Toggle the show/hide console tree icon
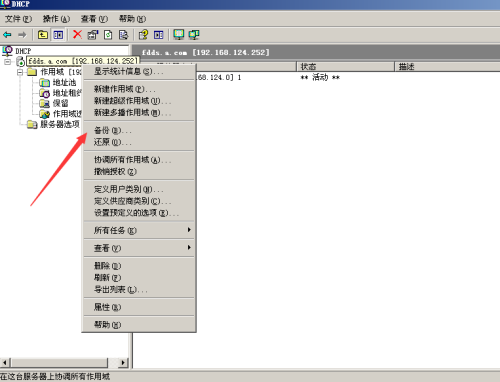 [x=58, y=35]
